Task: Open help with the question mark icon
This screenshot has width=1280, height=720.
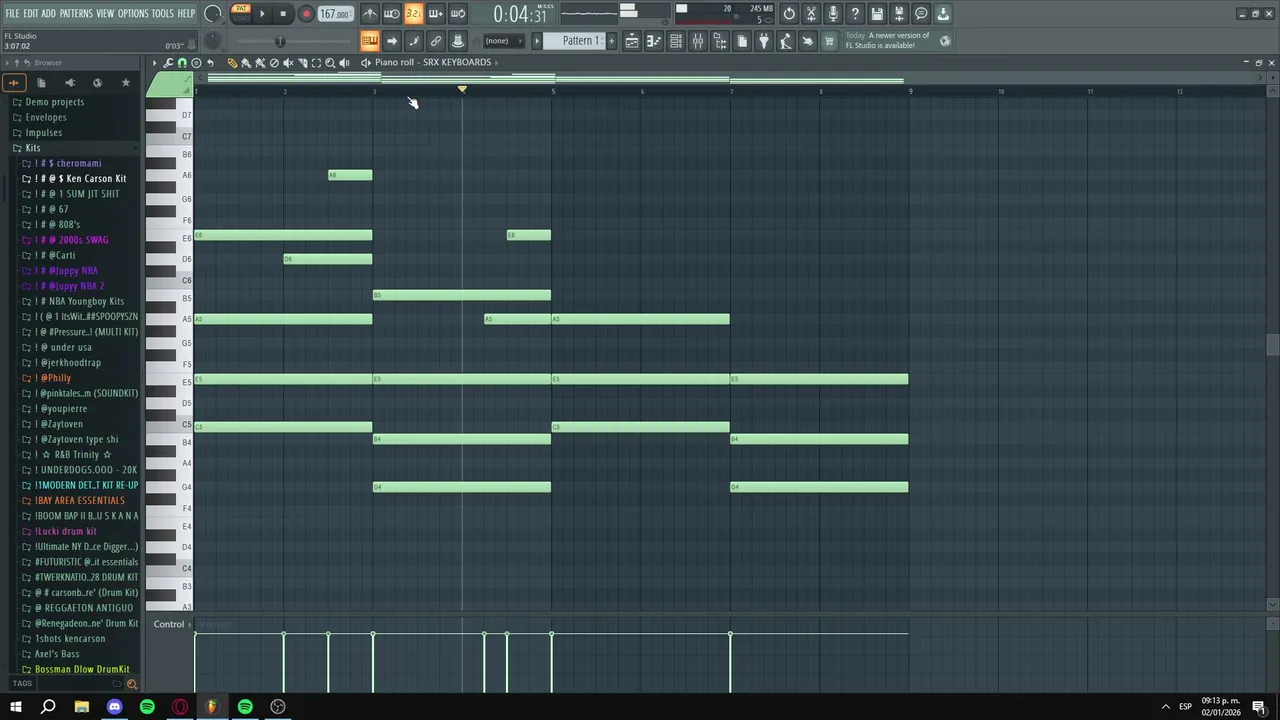Action: point(855,14)
